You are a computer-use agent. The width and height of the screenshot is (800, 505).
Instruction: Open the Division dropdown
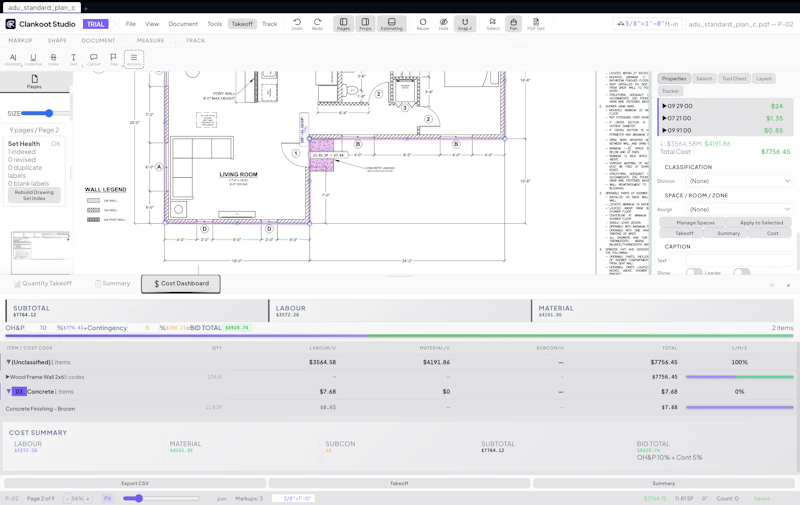(739, 181)
